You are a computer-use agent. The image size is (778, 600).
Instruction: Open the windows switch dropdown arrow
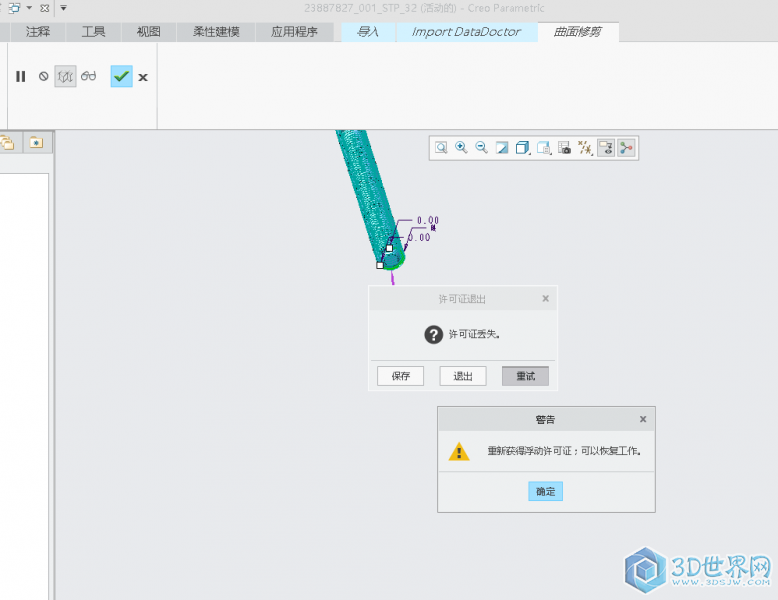tap(29, 8)
